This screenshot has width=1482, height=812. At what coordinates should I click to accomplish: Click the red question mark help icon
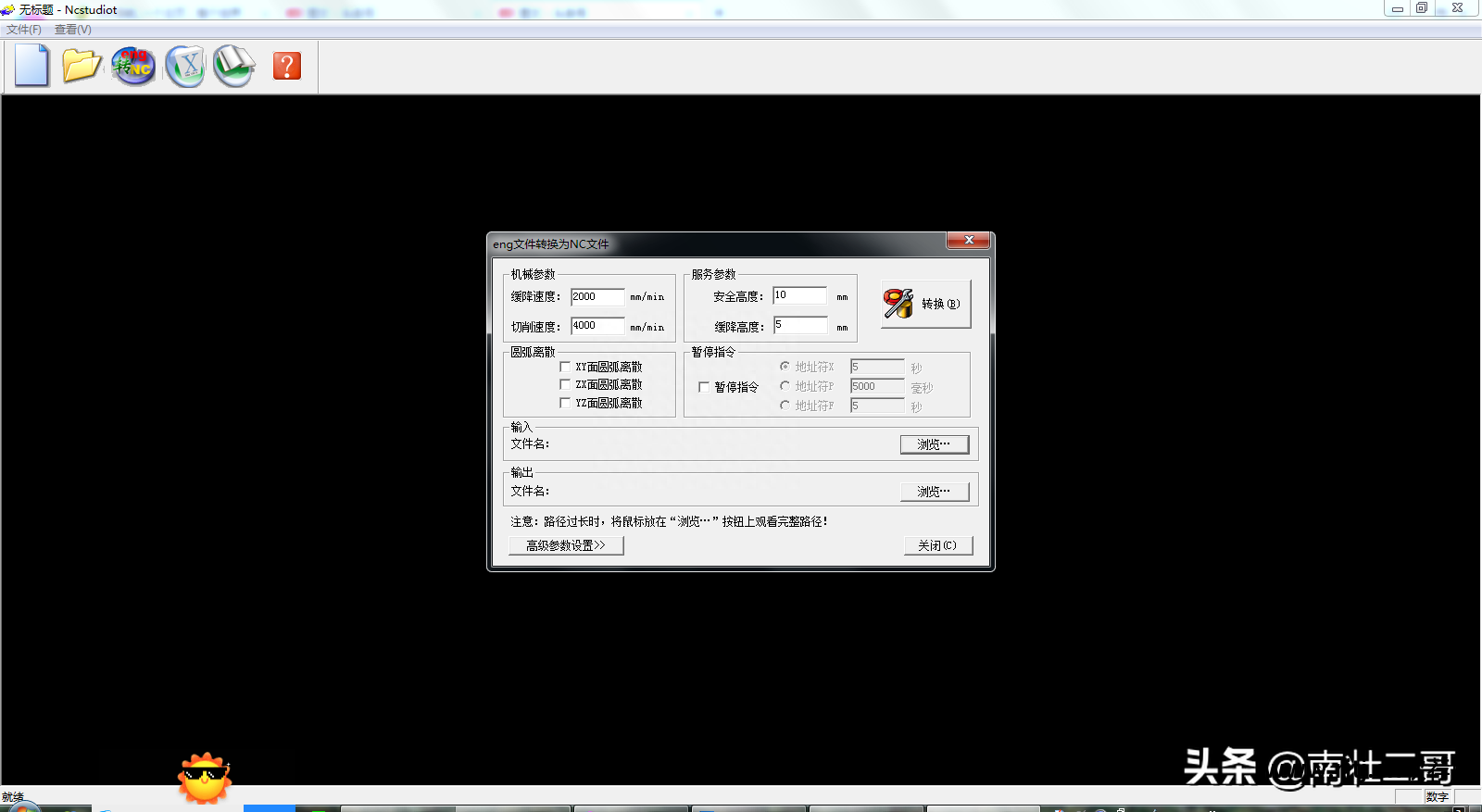point(287,66)
